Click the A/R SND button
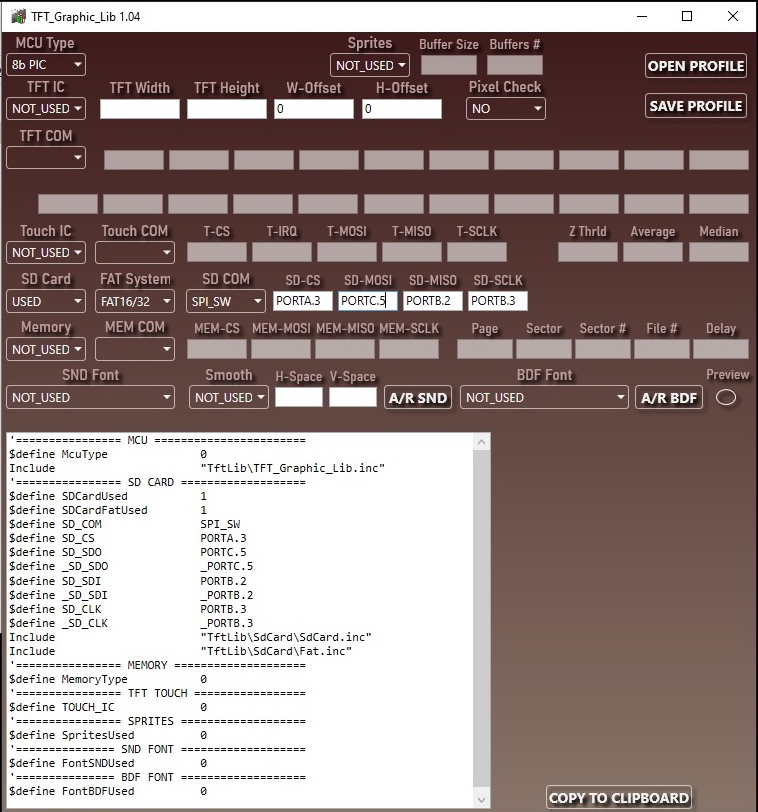This screenshot has width=758, height=812. tap(418, 398)
